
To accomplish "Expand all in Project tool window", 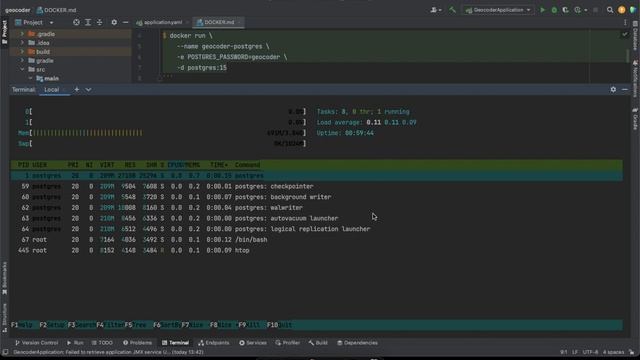I will (88, 22).
